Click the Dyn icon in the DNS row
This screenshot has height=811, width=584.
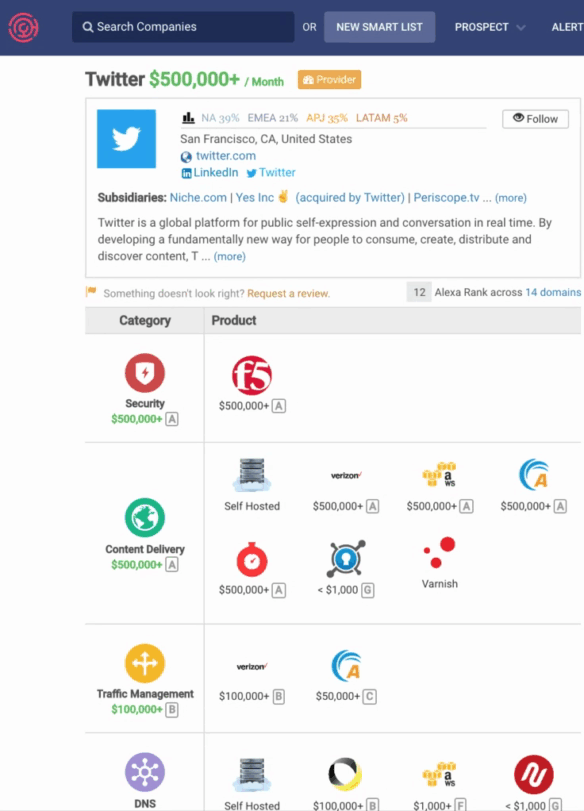tap(345, 775)
